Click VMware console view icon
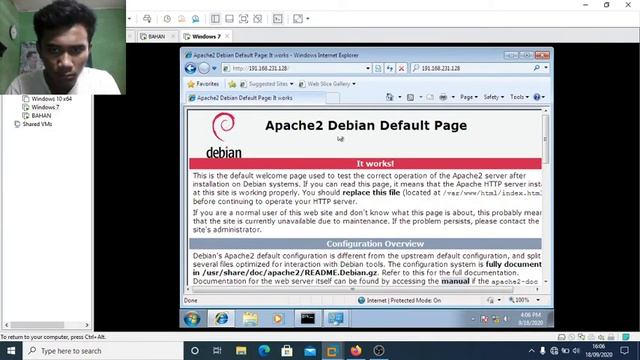 (278, 19)
